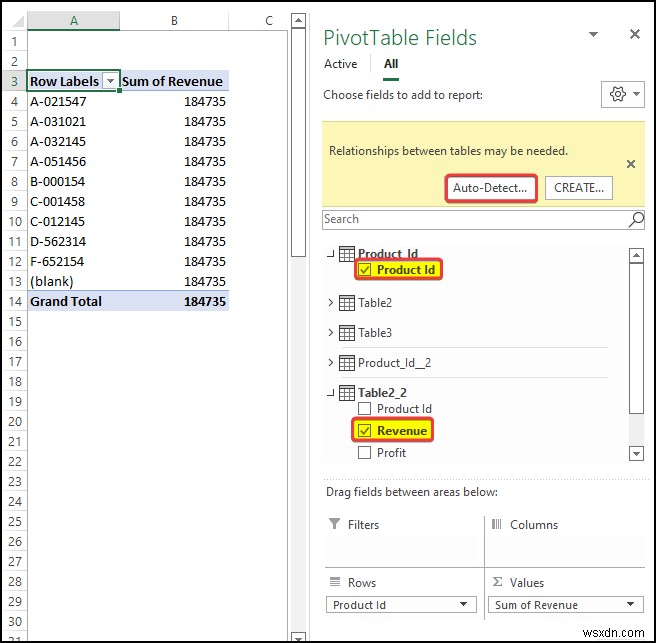Viewport: 656px width, 643px height.
Task: Select column C header
Action: click(269, 20)
